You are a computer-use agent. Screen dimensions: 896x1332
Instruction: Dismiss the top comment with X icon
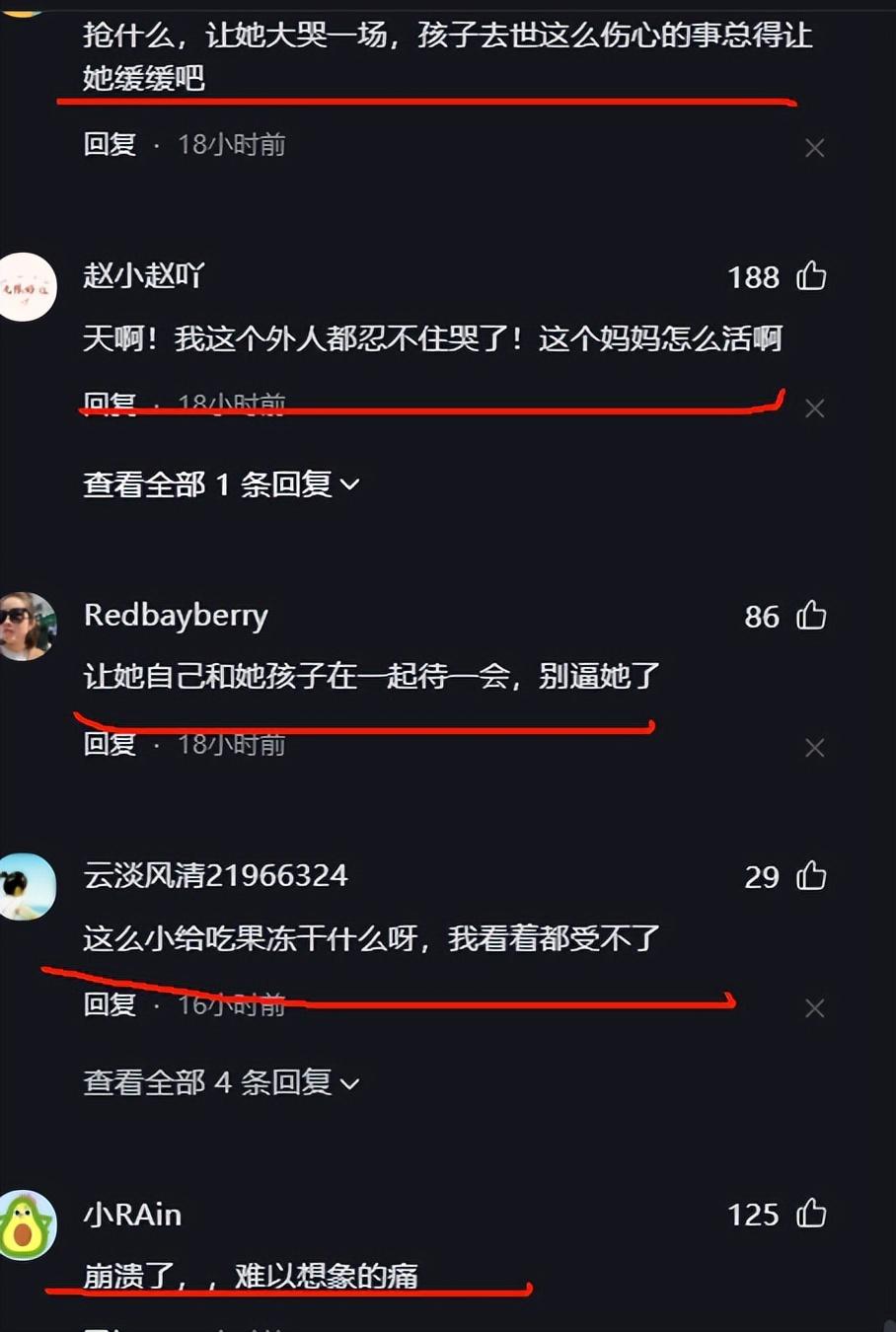(814, 148)
